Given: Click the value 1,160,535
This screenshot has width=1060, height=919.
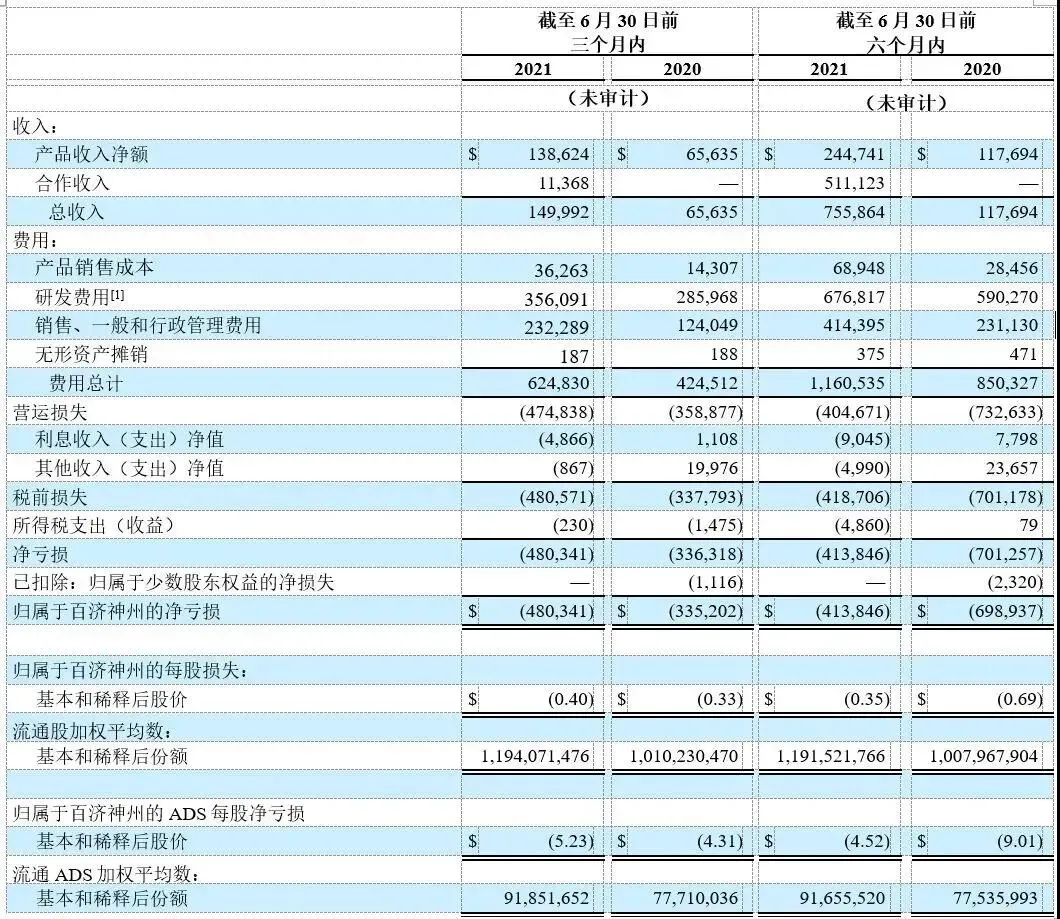Looking at the screenshot, I should pos(847,383).
